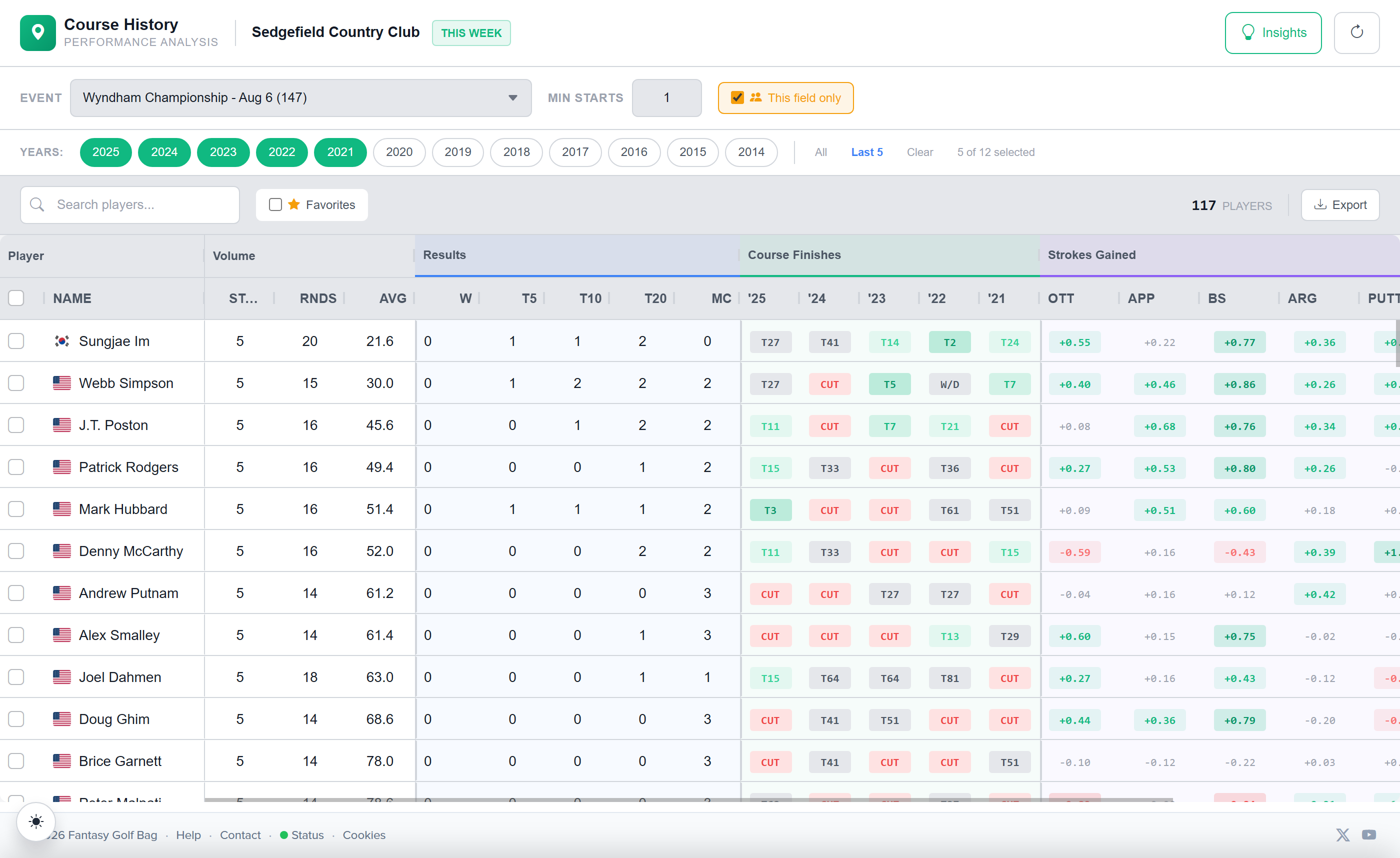Viewport: 1400px width, 858px height.
Task: Click the Last 5 years shortcut
Action: (x=866, y=152)
